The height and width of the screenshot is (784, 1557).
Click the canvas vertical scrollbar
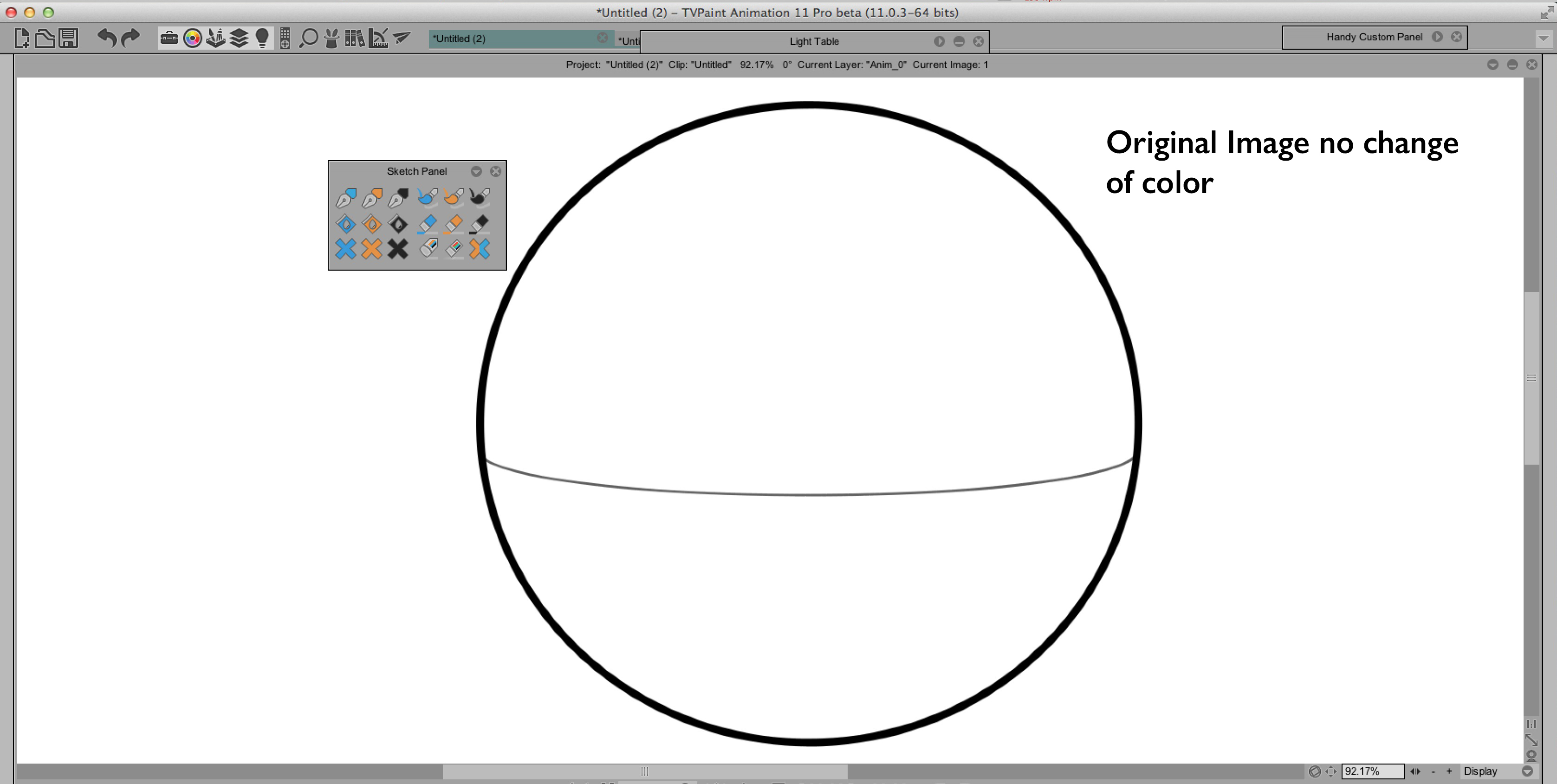point(1531,378)
